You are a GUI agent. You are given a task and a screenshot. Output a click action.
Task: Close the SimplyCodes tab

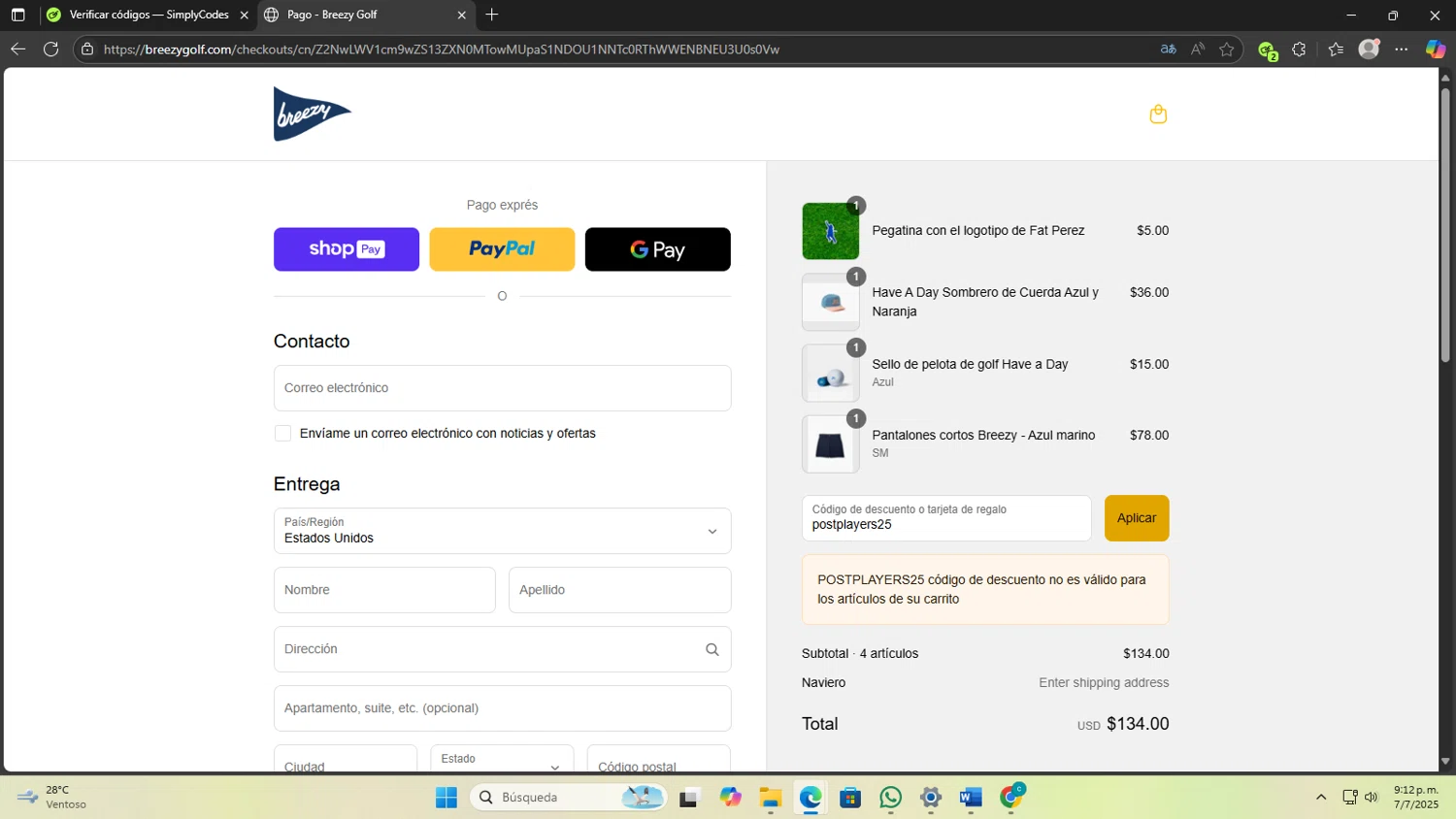click(244, 15)
